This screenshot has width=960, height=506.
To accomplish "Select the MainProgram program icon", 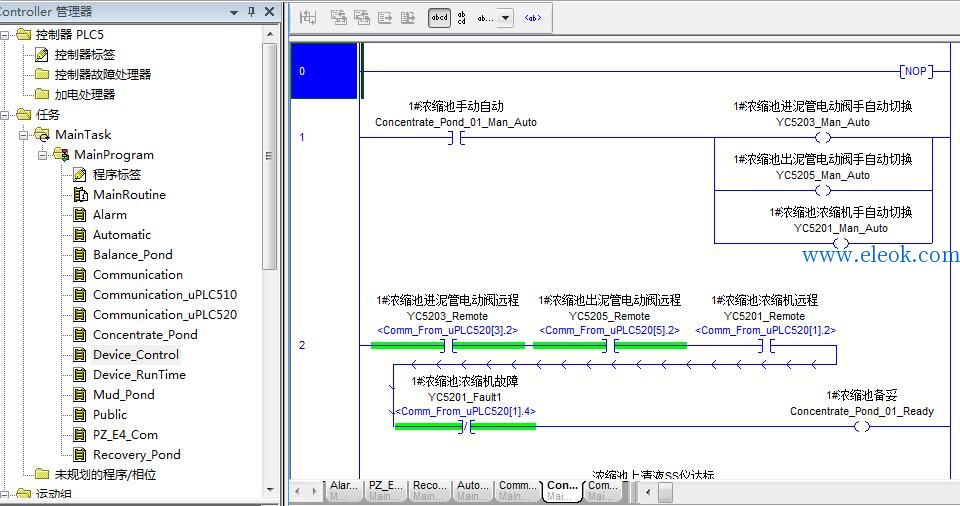I will coord(61,154).
